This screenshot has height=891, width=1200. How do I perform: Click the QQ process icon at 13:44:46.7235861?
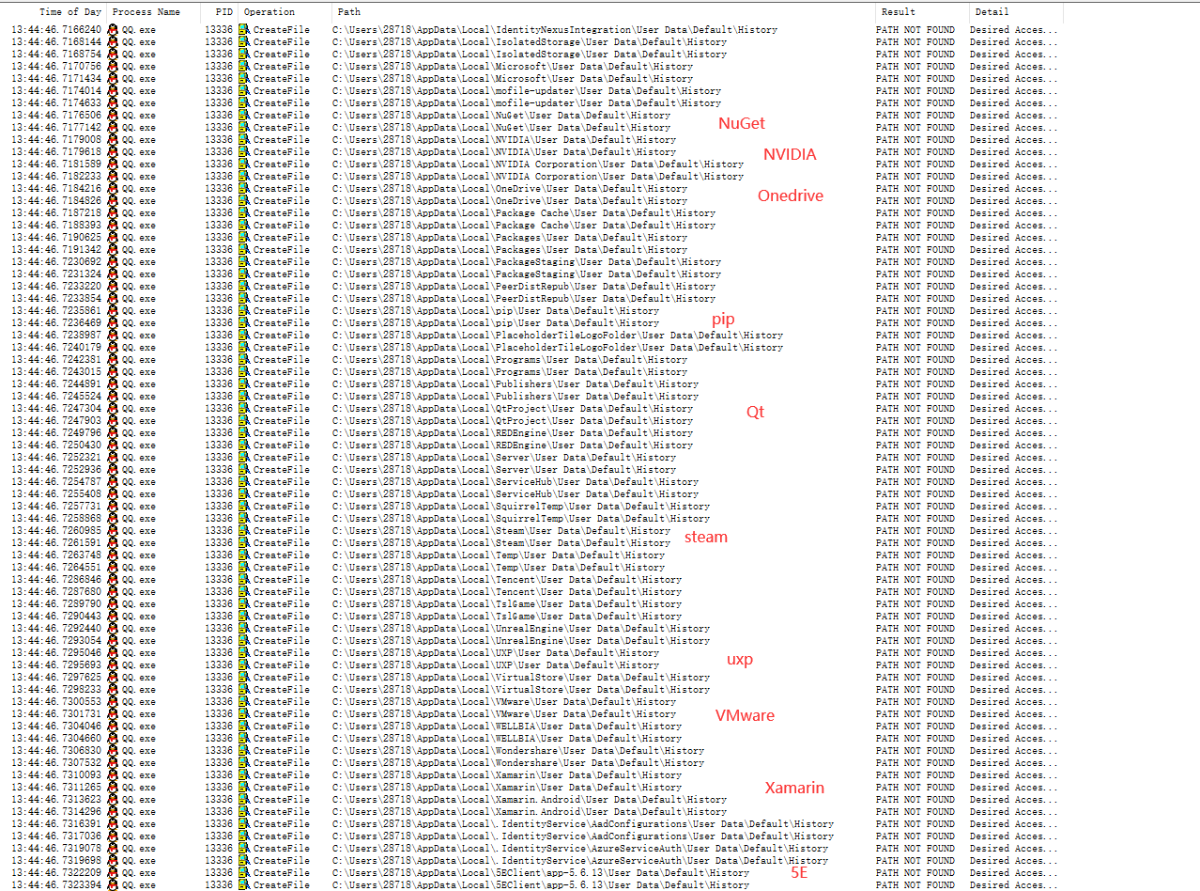click(x=113, y=311)
